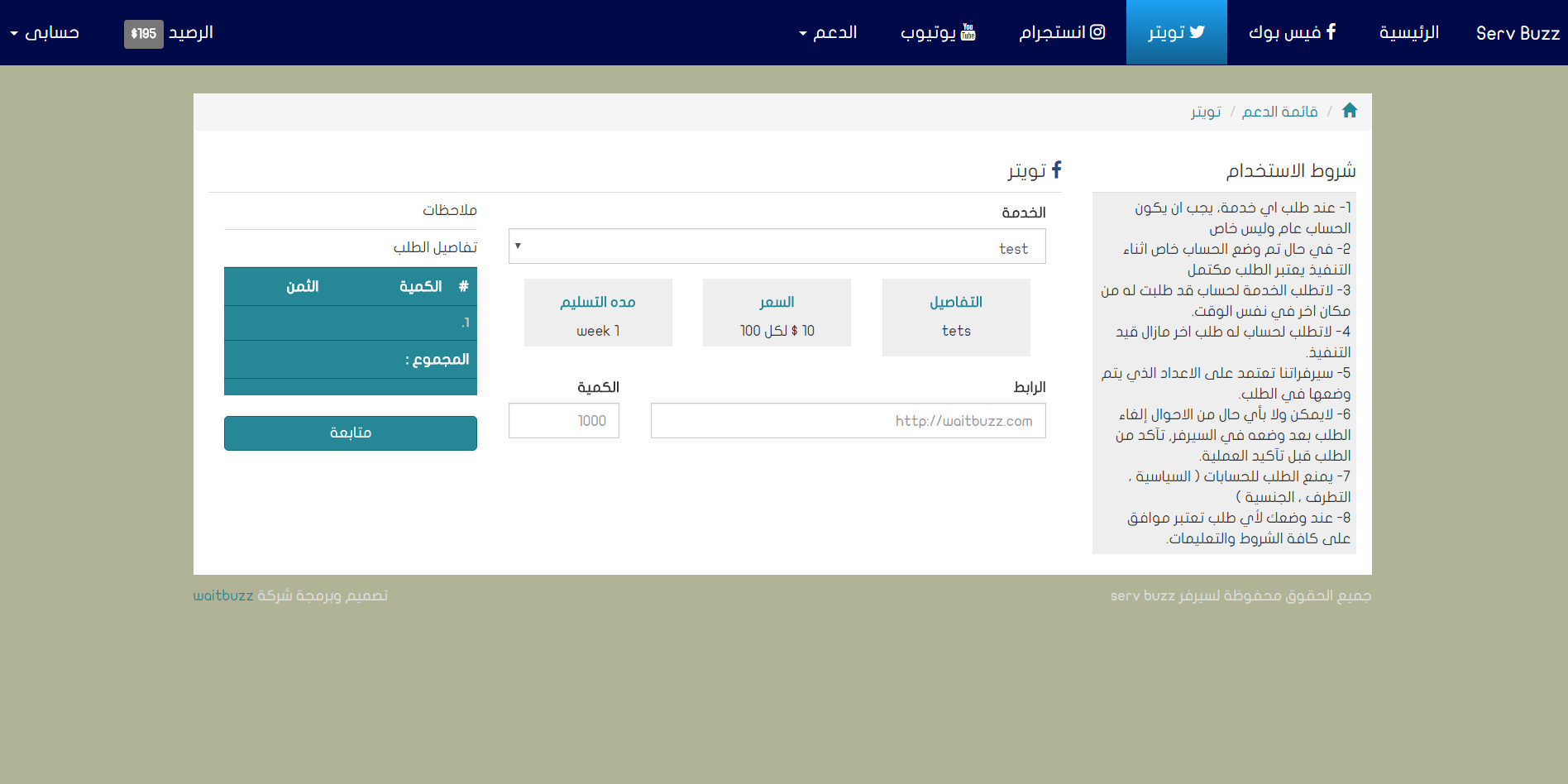Expand the الدعم support dropdown
The height and width of the screenshot is (784, 1568).
[828, 32]
